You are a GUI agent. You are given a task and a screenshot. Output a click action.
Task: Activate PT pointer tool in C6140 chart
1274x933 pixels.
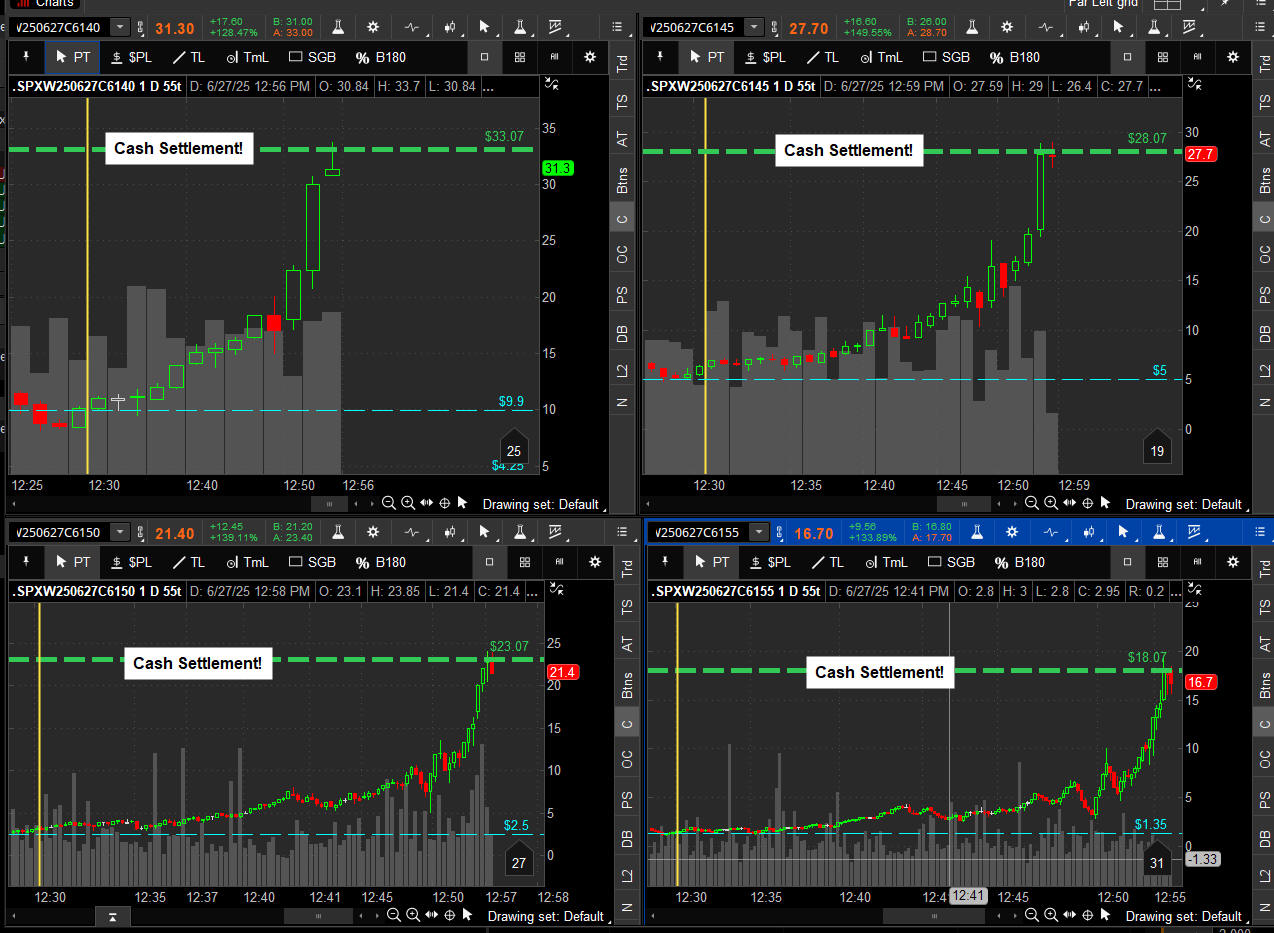point(72,57)
